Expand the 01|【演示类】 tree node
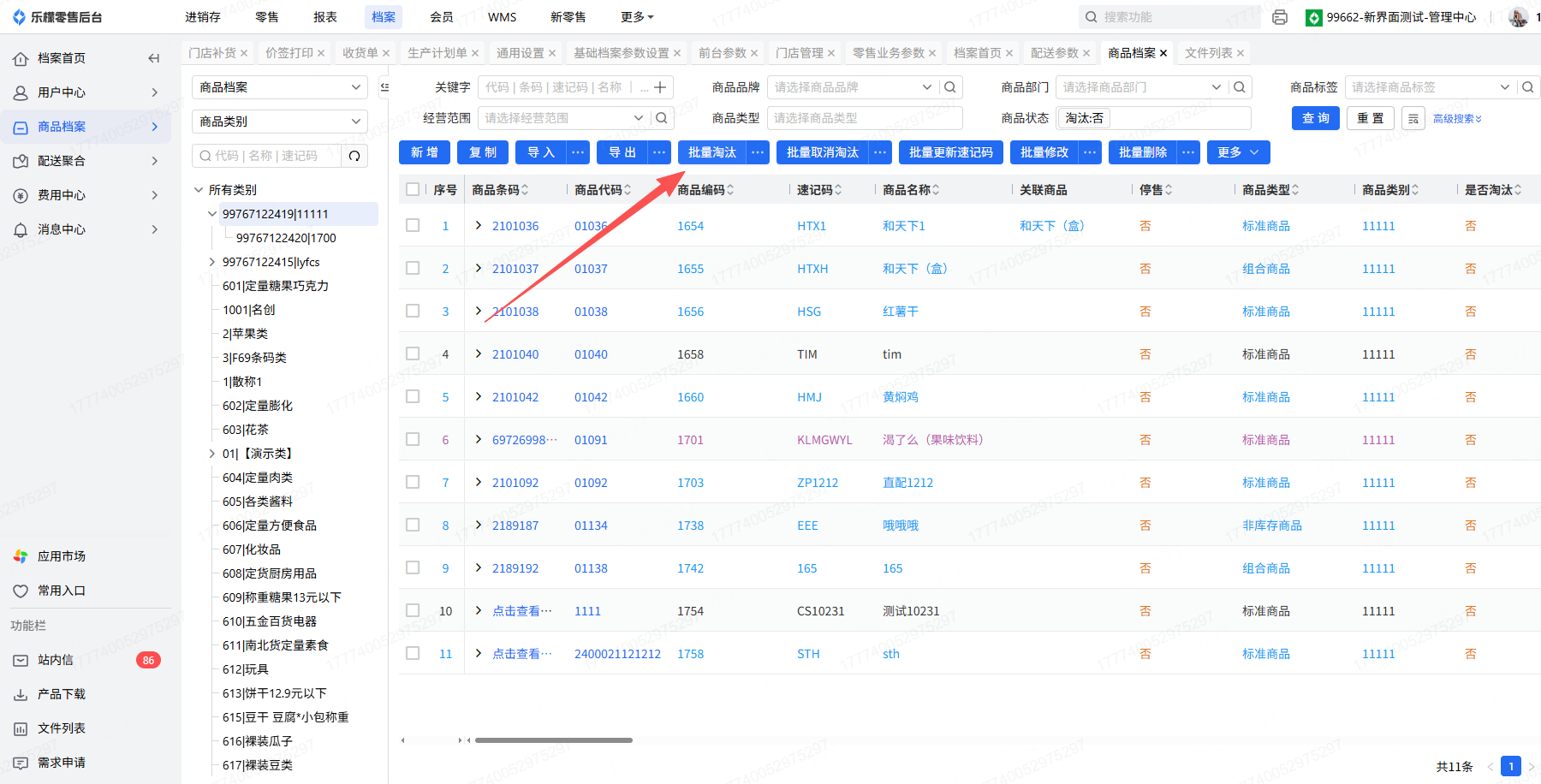 [212, 454]
